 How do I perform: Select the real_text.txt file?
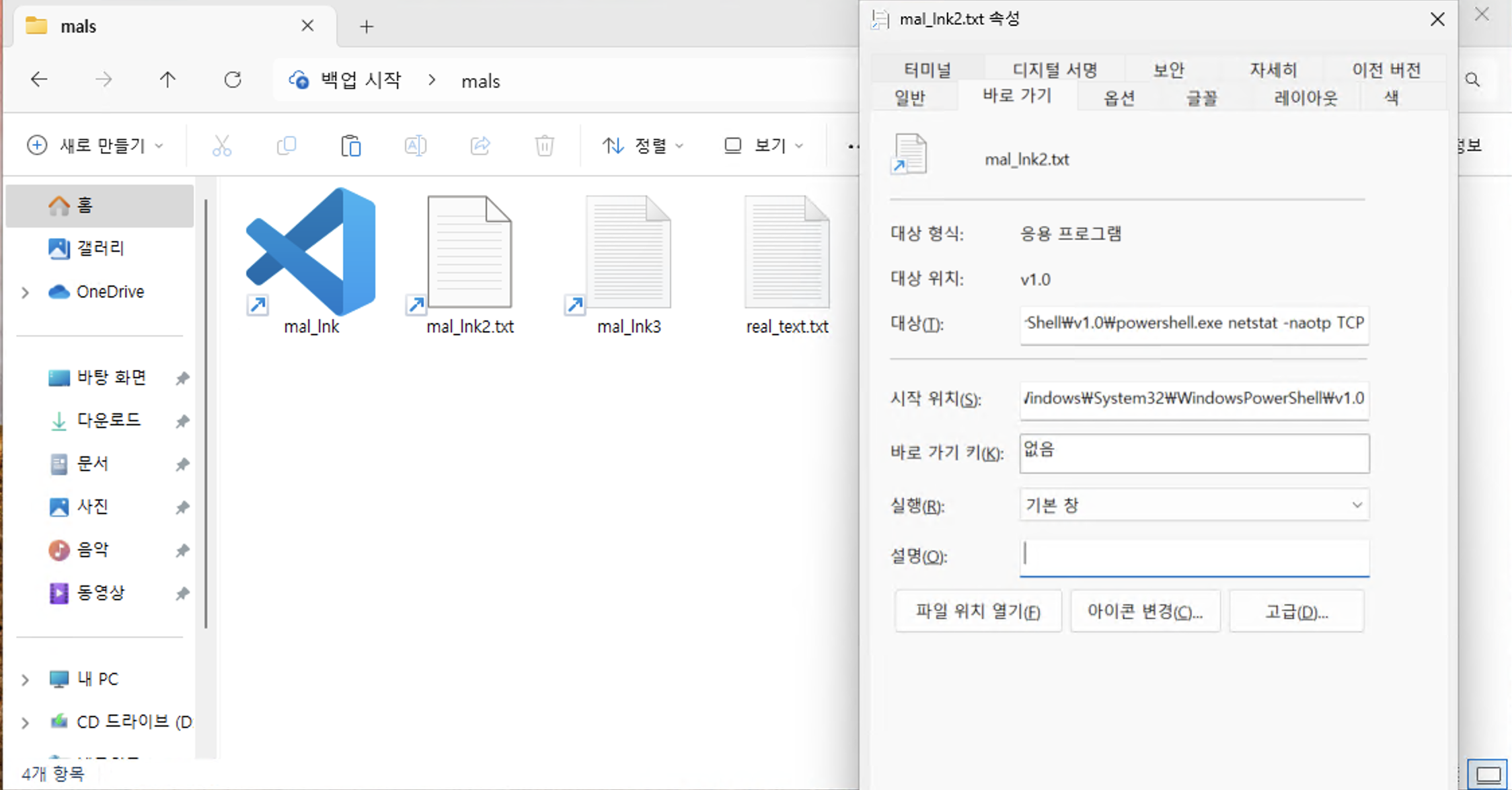click(x=786, y=262)
